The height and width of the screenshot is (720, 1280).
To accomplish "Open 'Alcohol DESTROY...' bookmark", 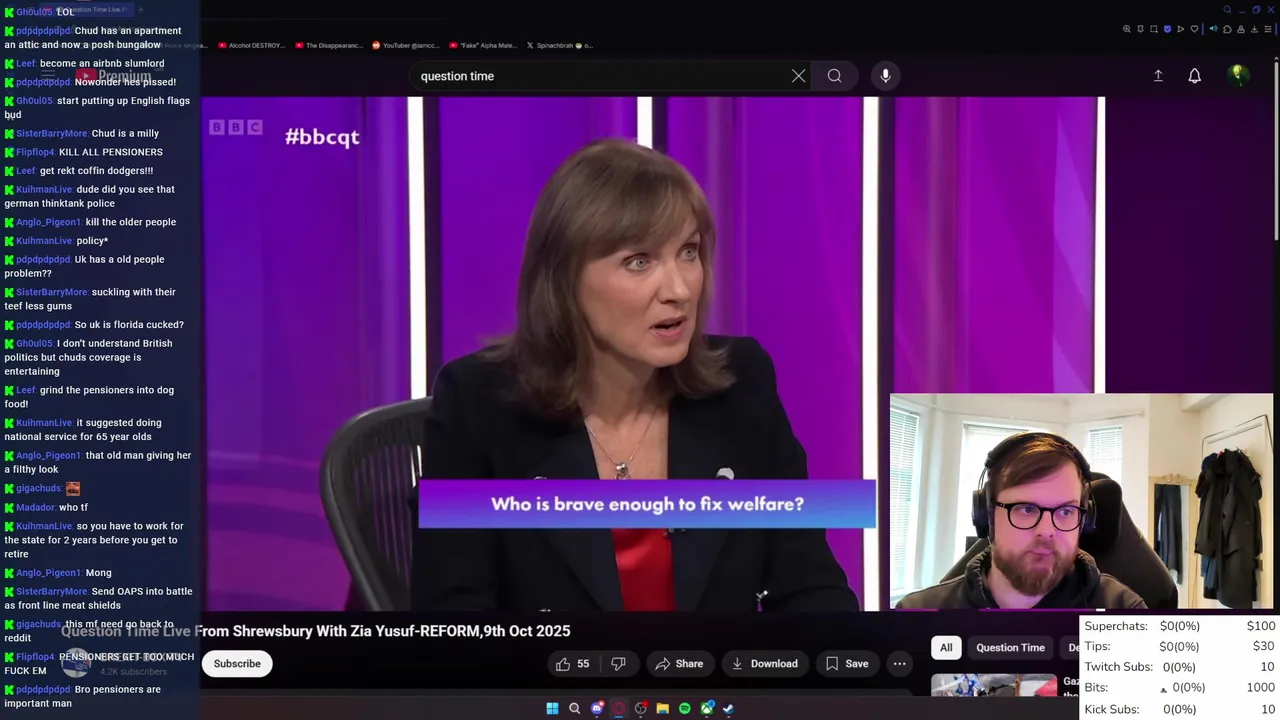I will pyautogui.click(x=251, y=45).
